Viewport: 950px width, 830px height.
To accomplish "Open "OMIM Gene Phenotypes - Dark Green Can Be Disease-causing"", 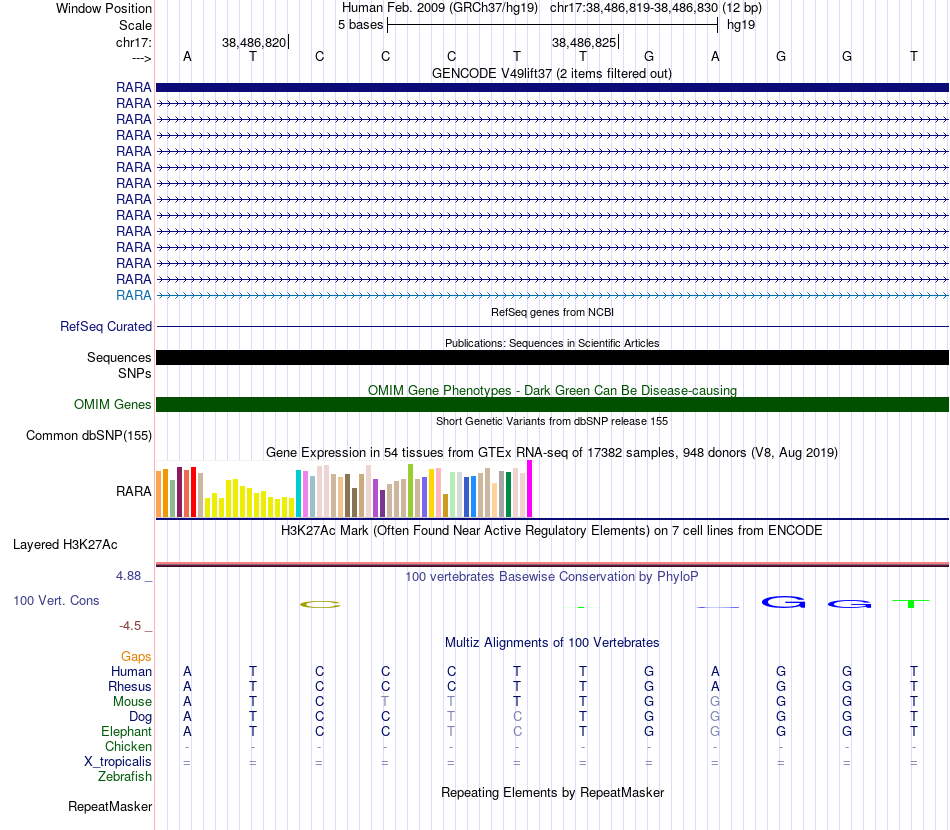I will point(552,390).
